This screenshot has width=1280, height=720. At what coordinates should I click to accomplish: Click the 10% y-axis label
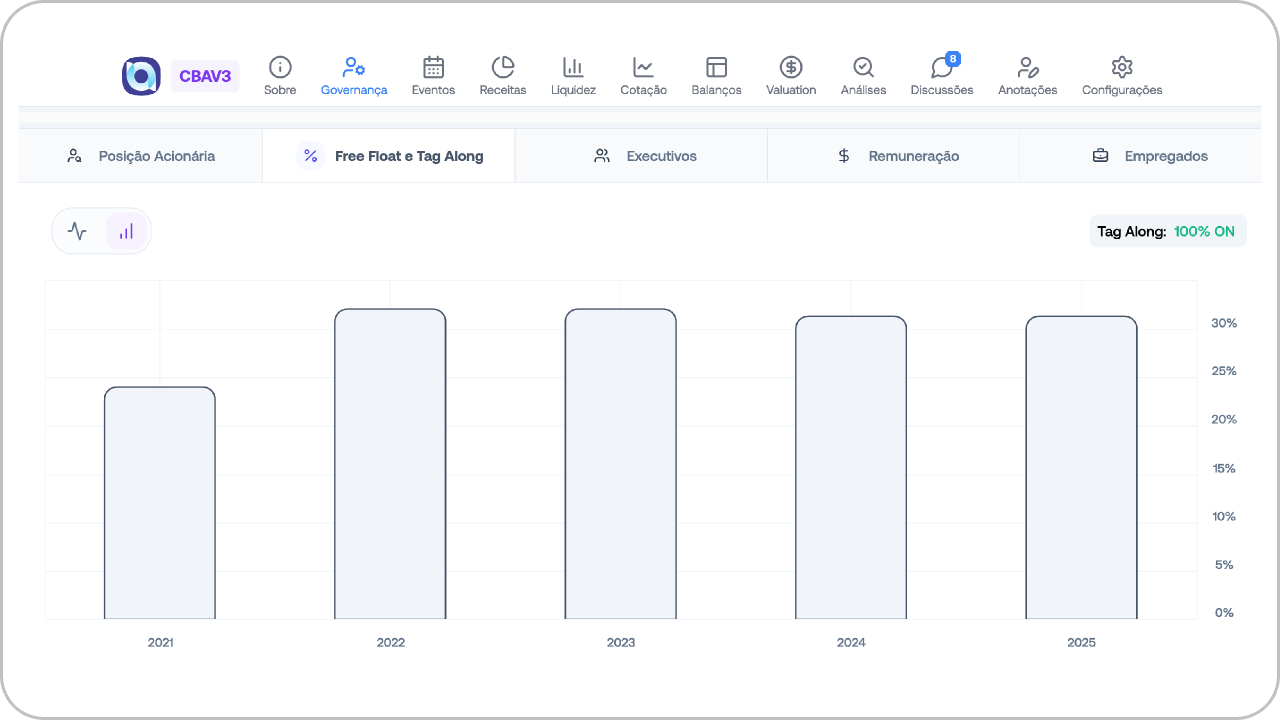pyautogui.click(x=1224, y=516)
